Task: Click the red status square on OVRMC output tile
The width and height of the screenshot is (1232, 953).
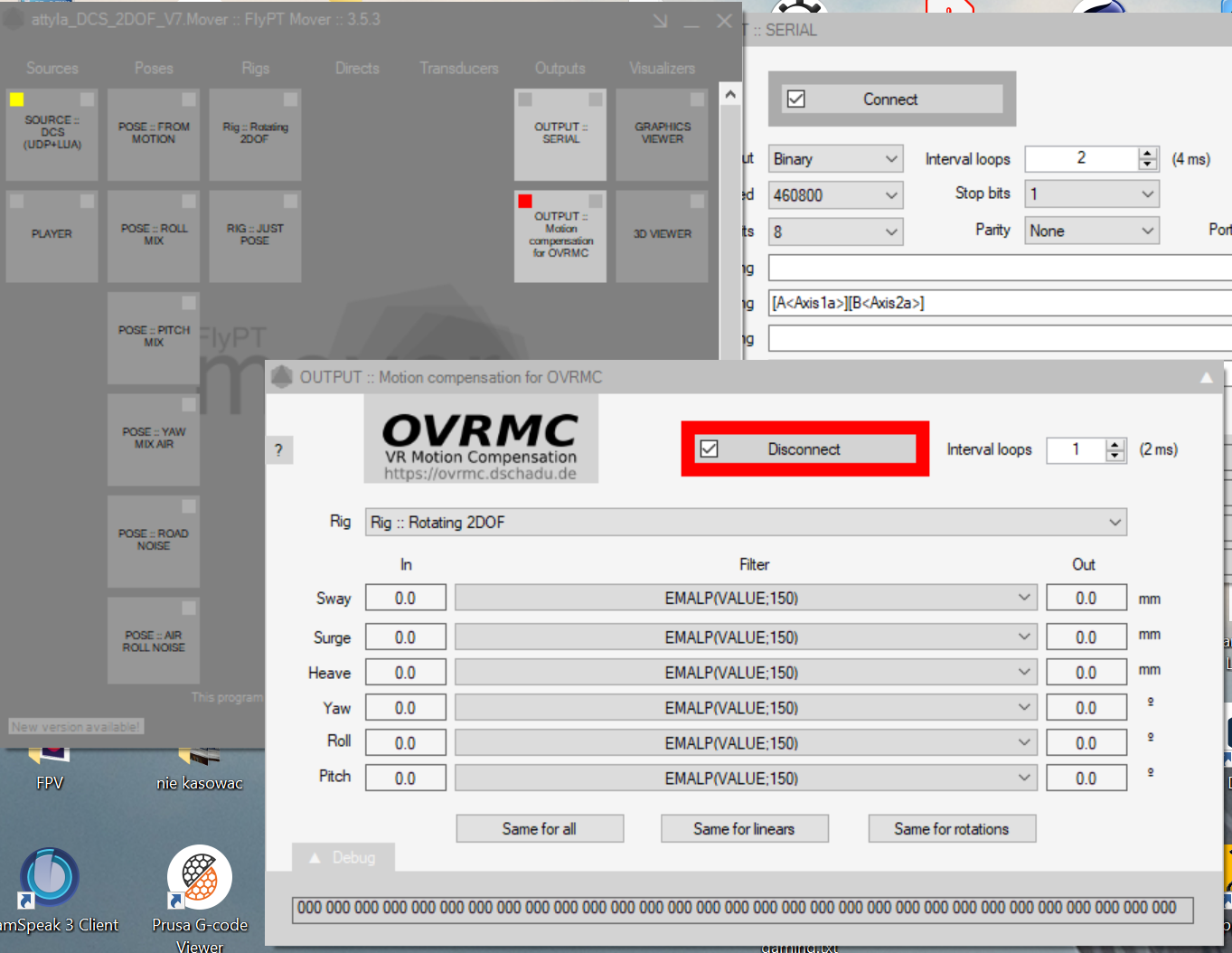Action: point(525,201)
